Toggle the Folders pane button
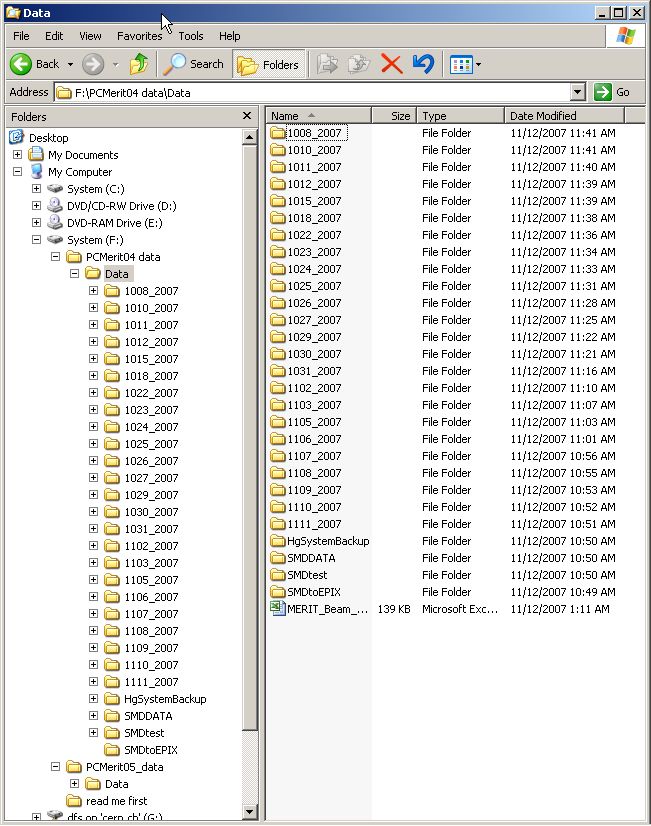651x826 pixels. (x=269, y=65)
